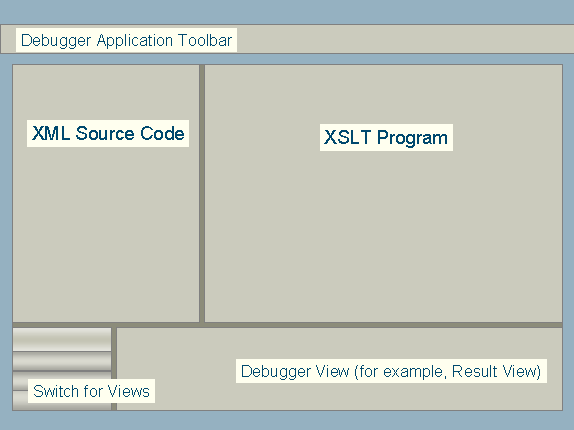
Task: Select the XSLT Program label
Action: click(386, 138)
